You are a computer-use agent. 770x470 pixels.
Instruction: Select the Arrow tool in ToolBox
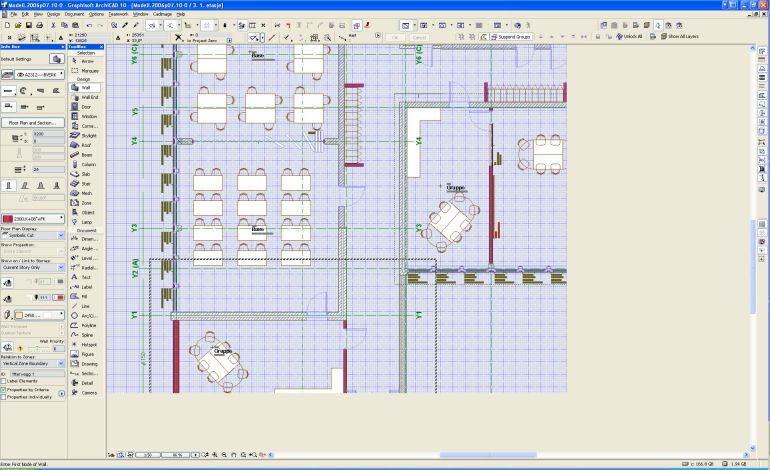tap(86, 61)
